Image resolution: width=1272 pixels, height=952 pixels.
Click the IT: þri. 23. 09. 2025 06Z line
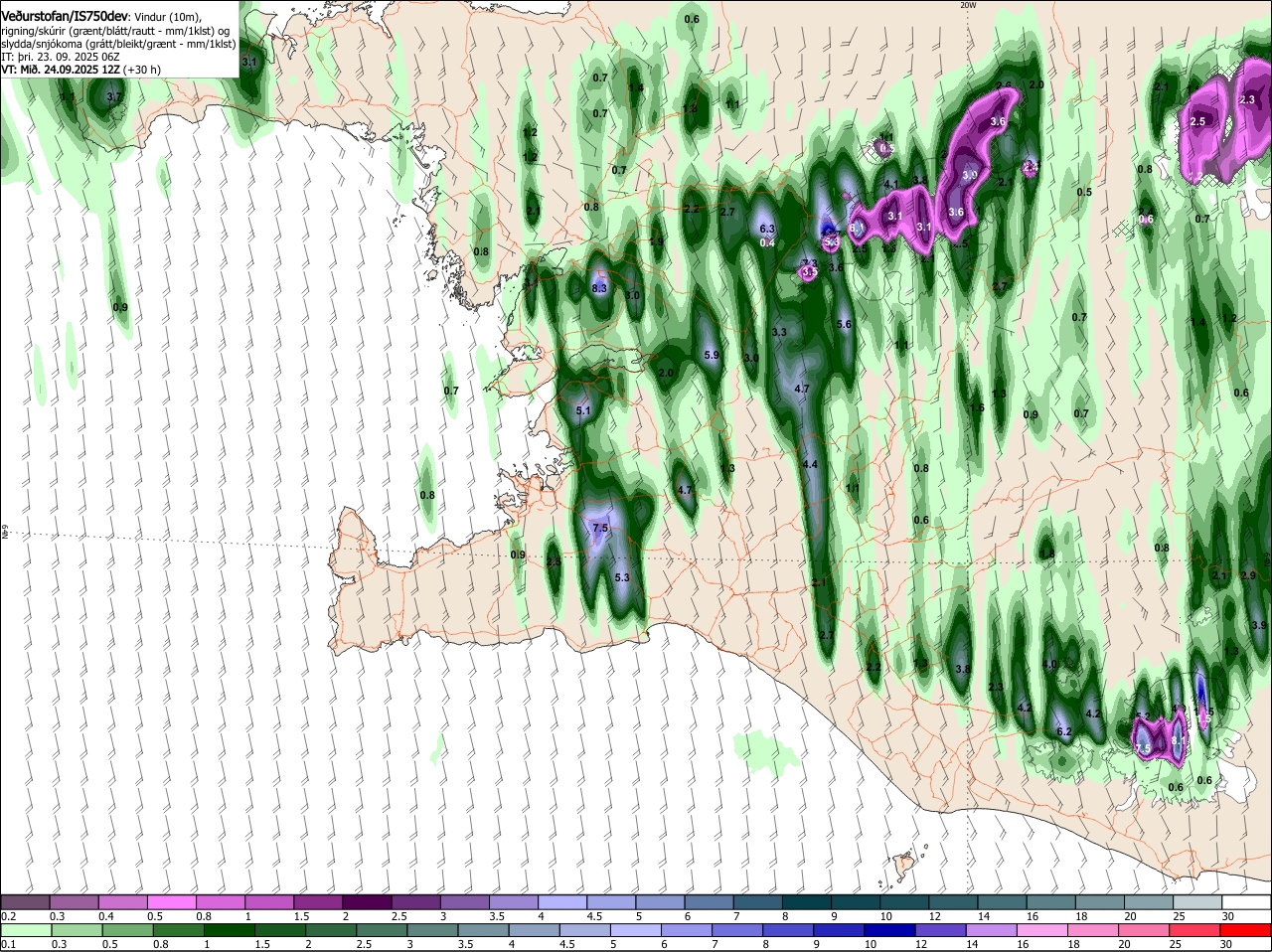coord(60,57)
